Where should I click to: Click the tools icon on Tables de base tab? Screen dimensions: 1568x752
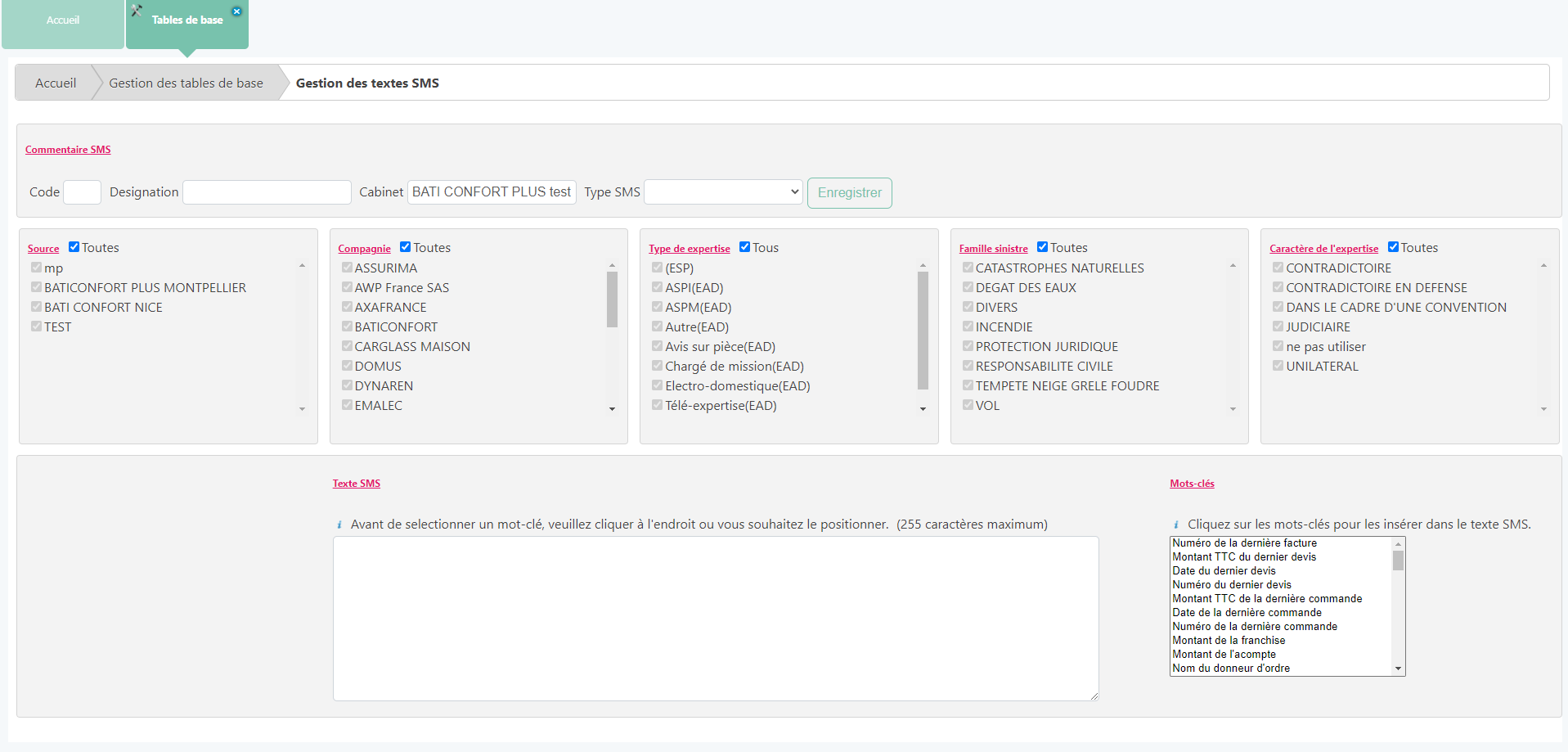(x=137, y=11)
